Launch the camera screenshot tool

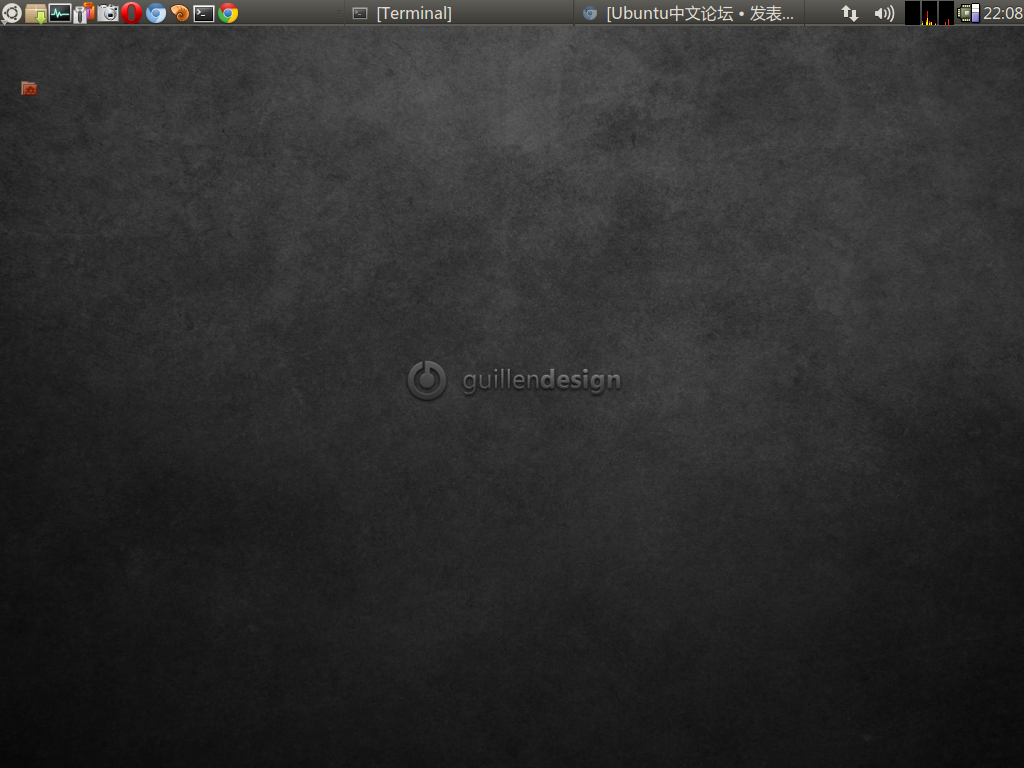point(108,13)
